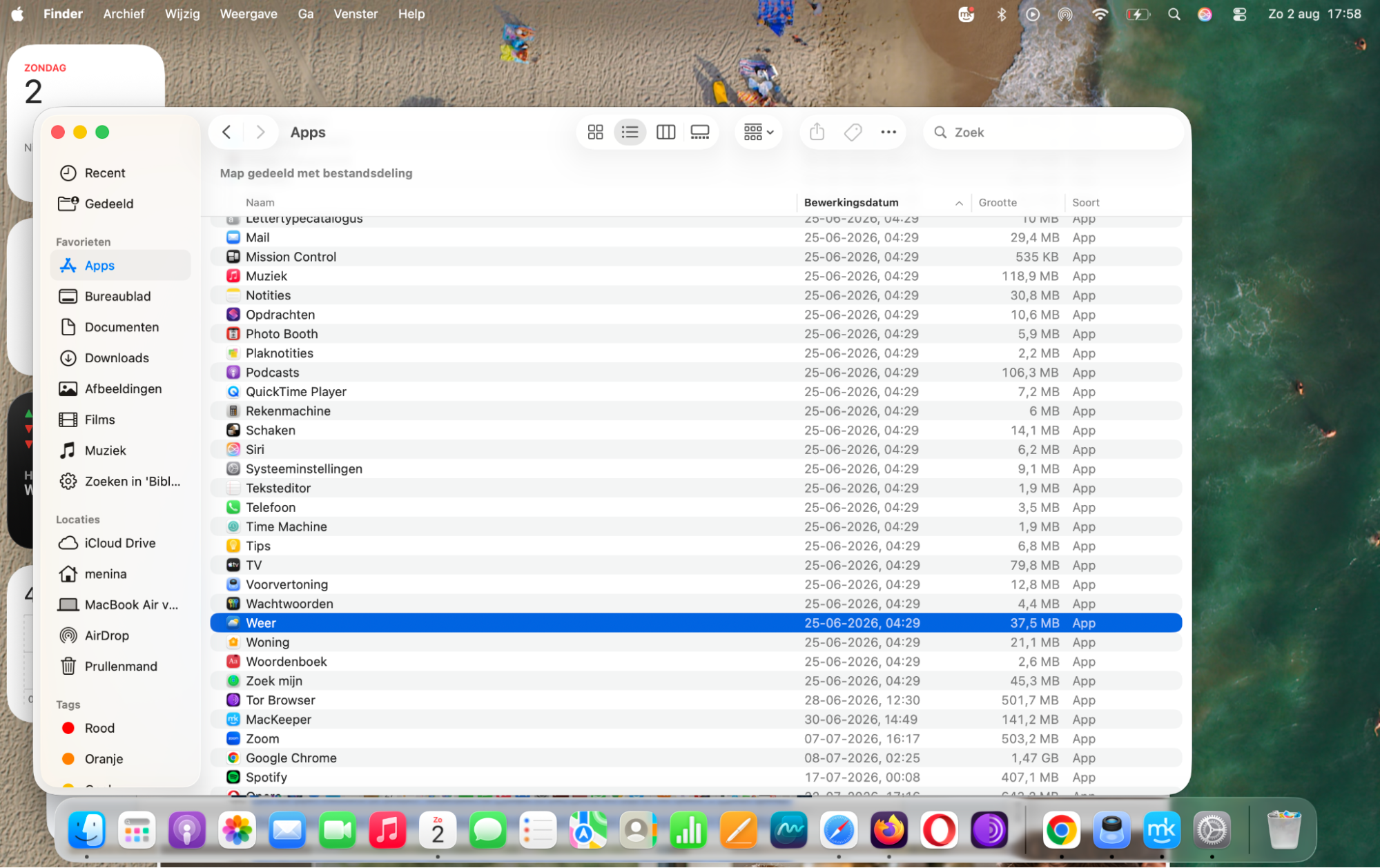Open MacKeeper from the Dock
The height and width of the screenshot is (868, 1380).
pos(1162,830)
